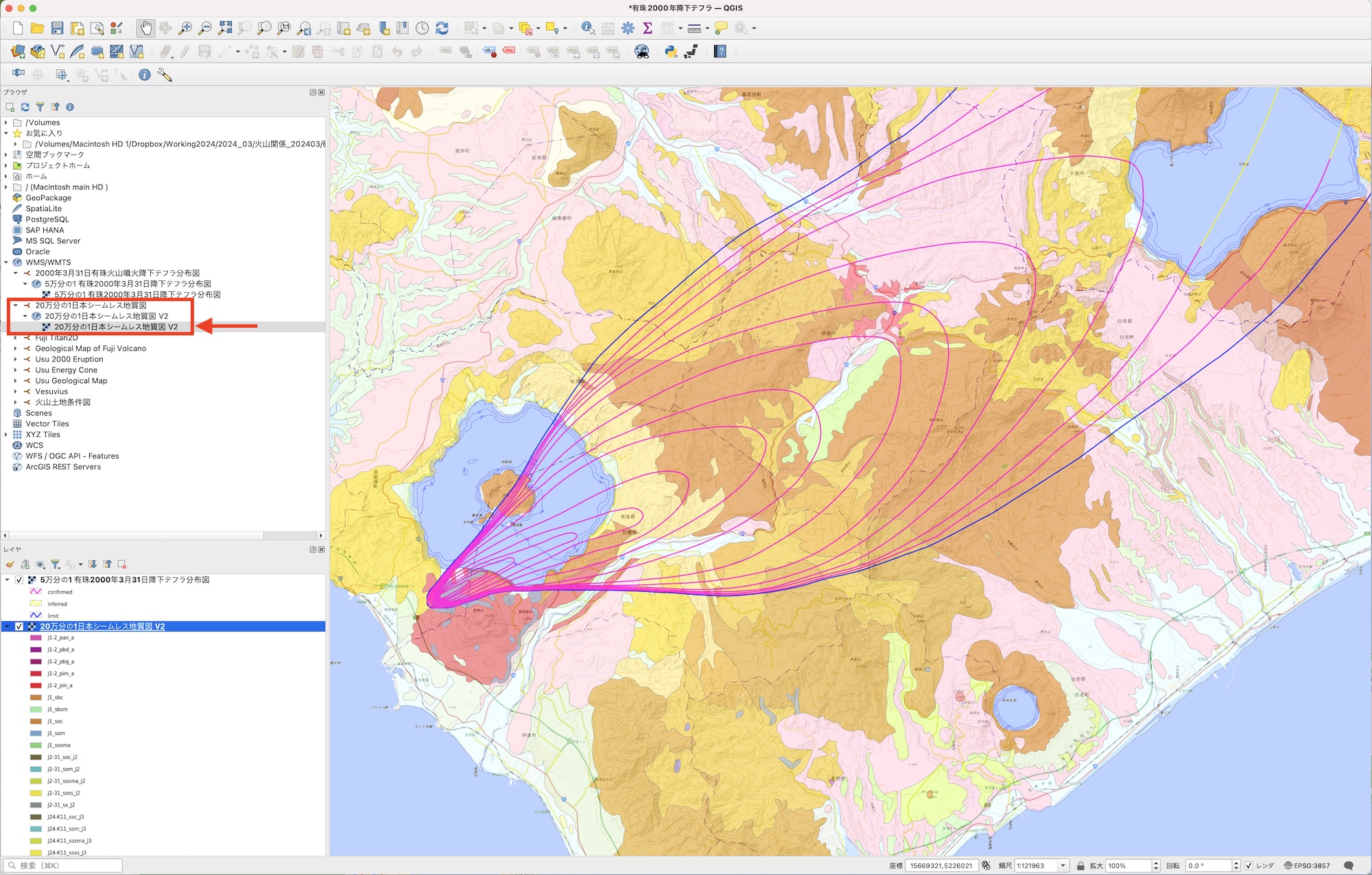The height and width of the screenshot is (875, 1372).
Task: Open the scale dropdown arrow
Action: click(x=1063, y=865)
